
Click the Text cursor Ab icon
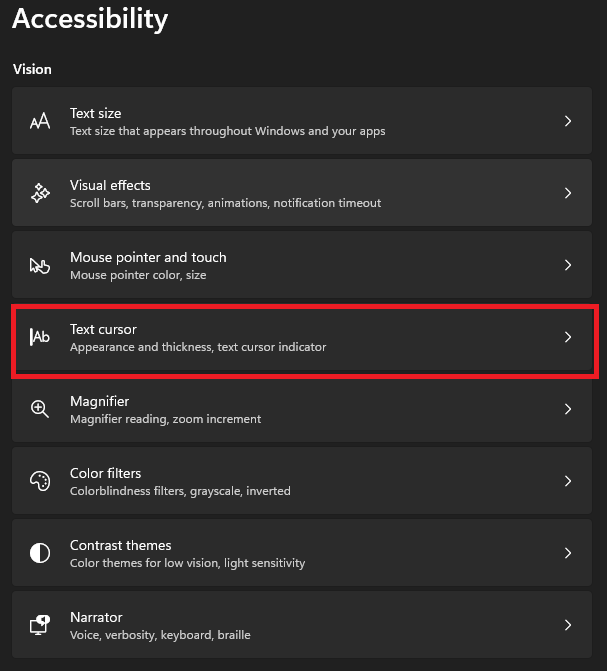click(40, 338)
